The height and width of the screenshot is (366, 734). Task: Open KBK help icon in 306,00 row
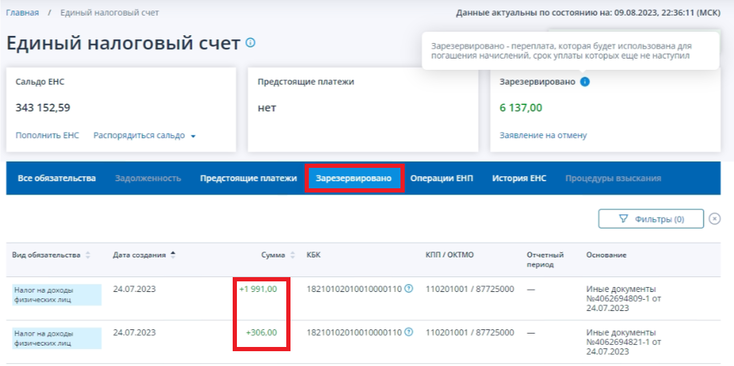409,332
